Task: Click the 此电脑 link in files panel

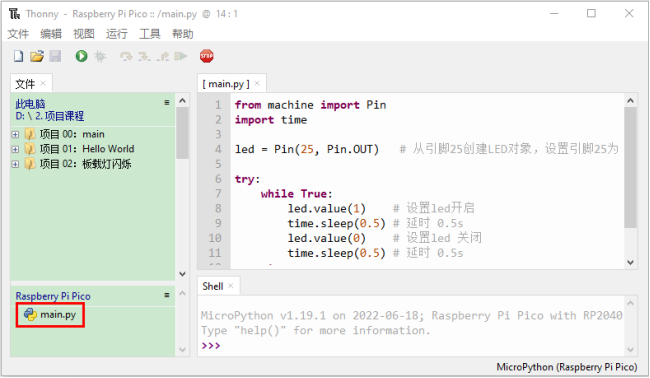Action: [x=30, y=104]
